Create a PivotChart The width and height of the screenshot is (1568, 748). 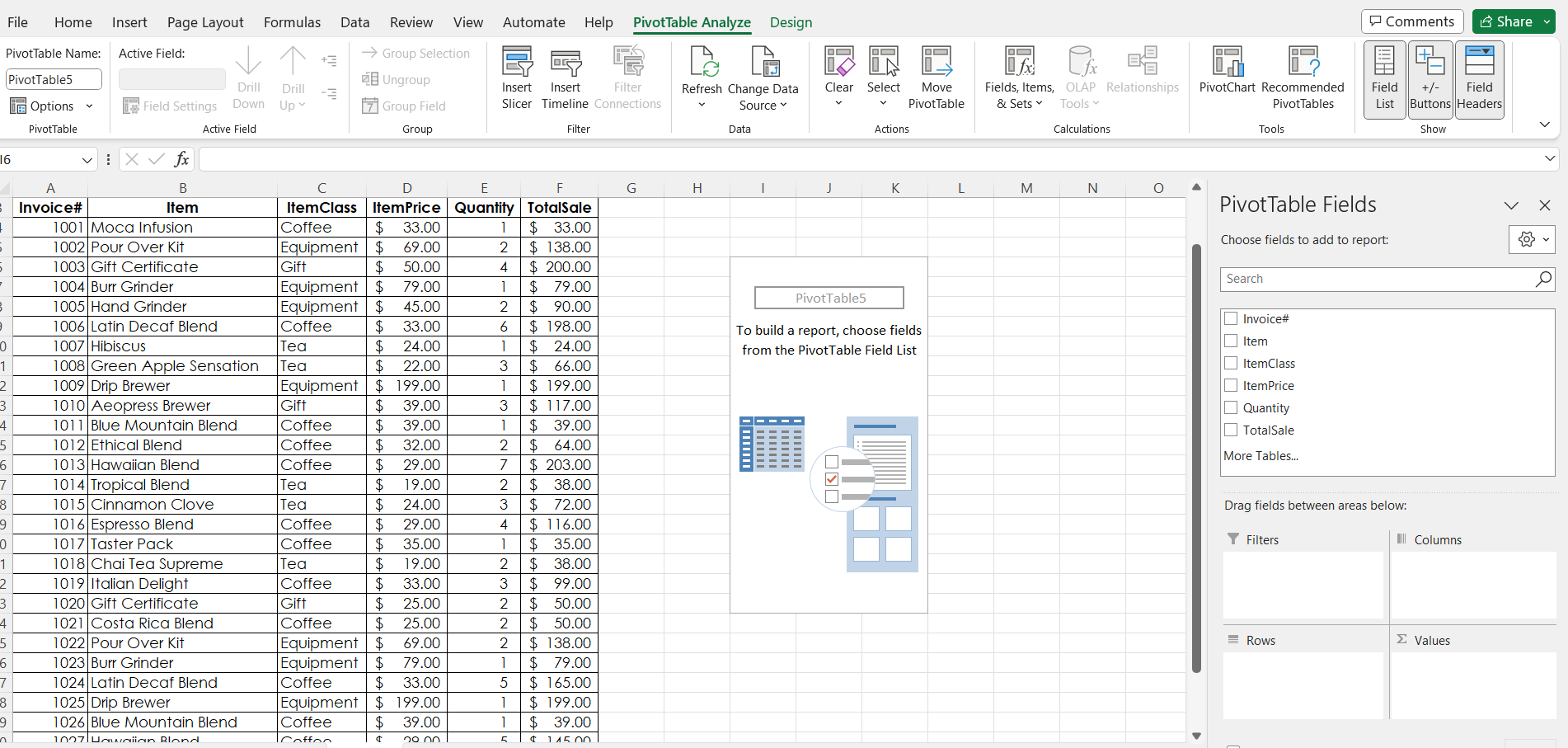(1227, 77)
